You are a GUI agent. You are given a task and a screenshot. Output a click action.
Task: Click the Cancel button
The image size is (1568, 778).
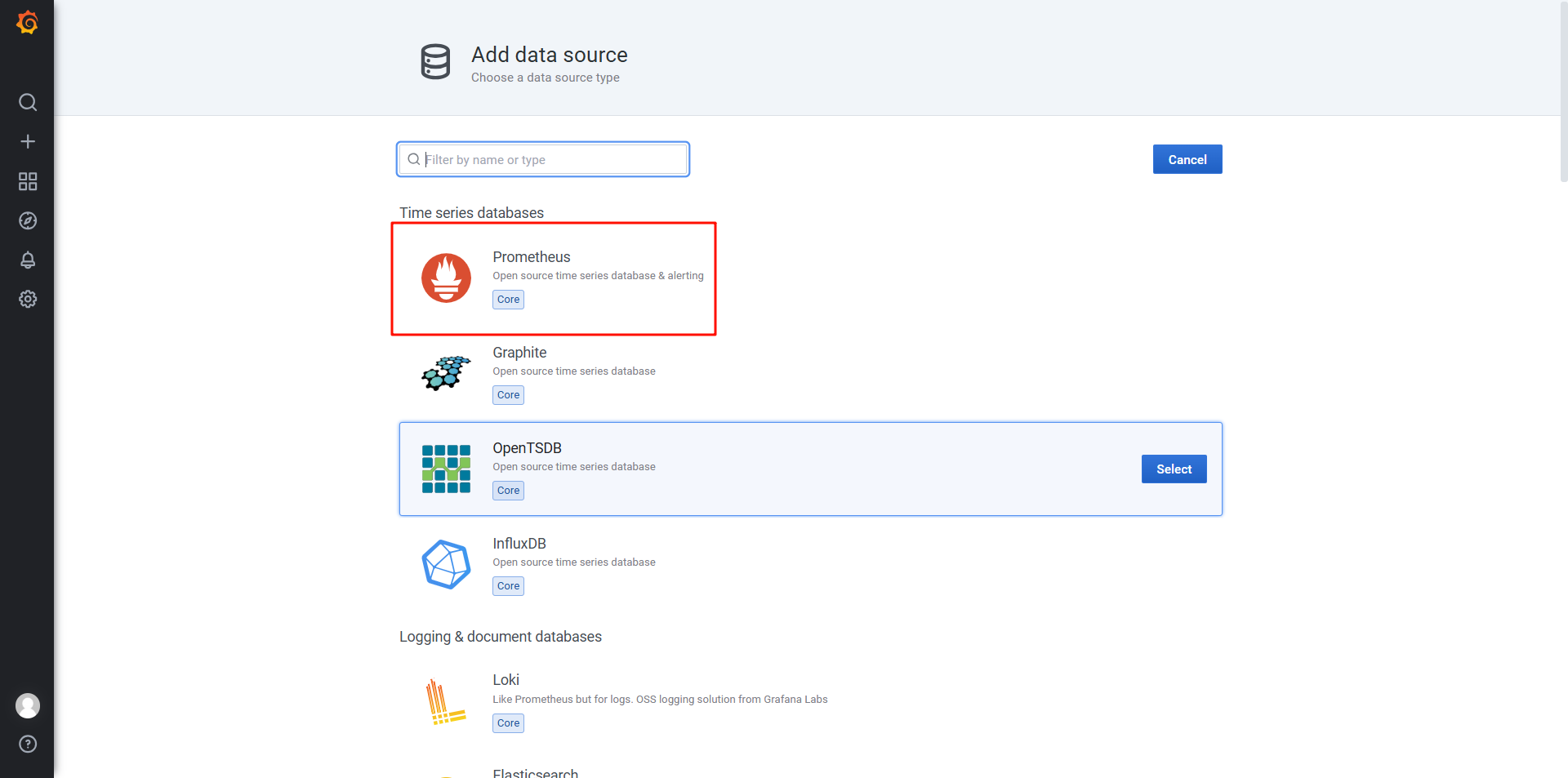coord(1187,159)
